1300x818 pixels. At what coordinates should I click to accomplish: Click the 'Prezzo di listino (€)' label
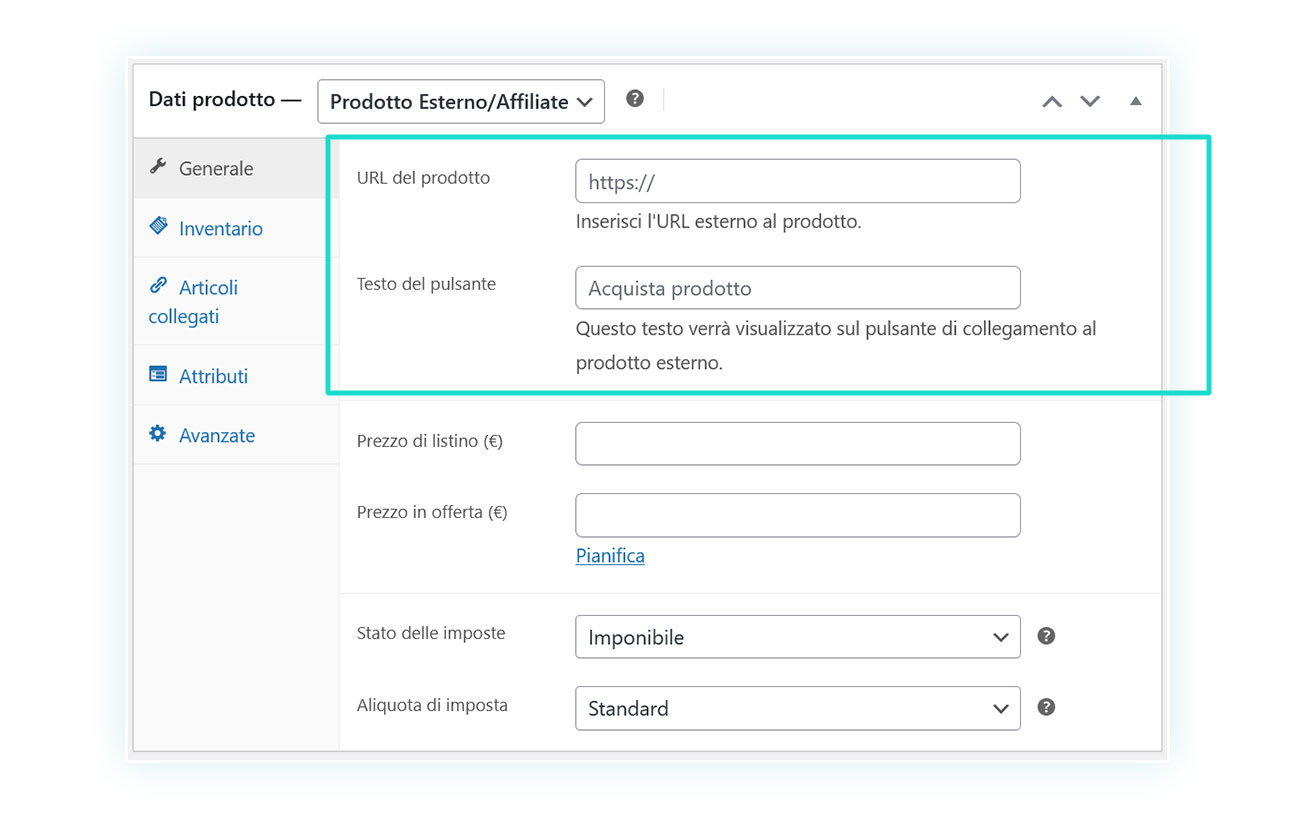(430, 441)
